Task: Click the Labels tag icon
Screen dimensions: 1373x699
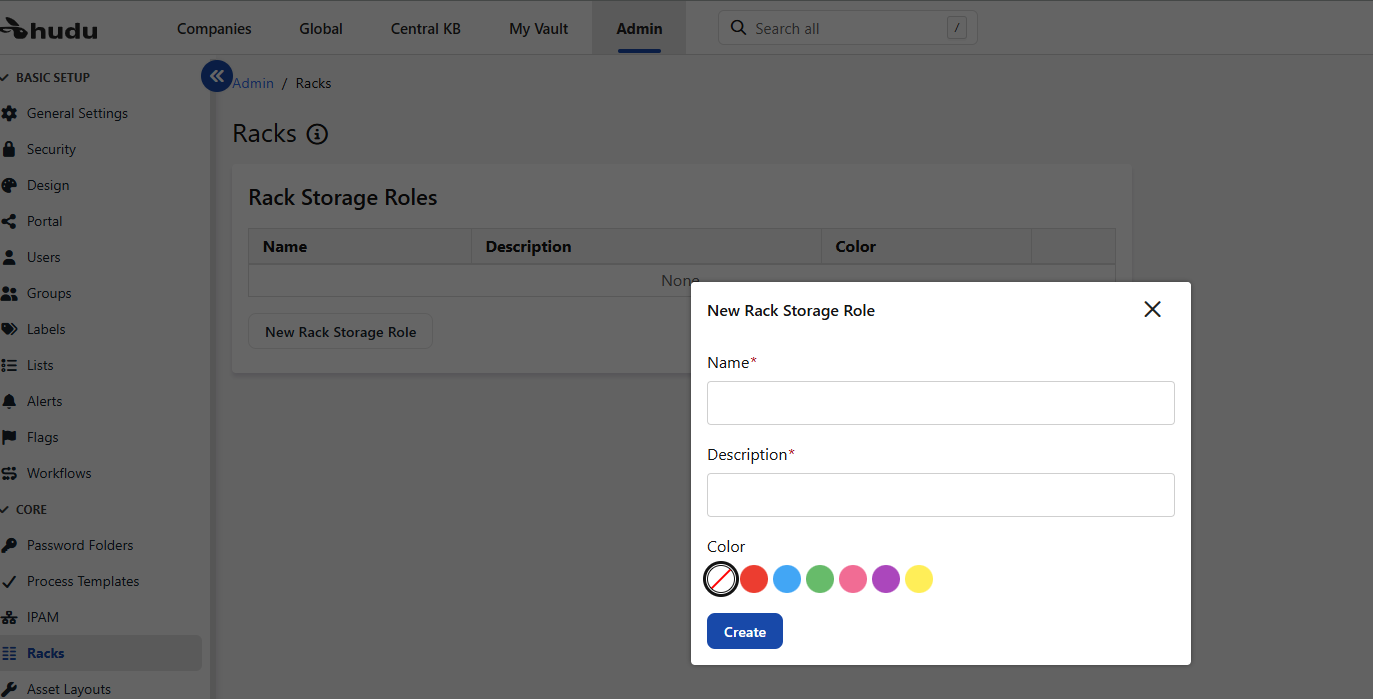Action: coord(9,329)
